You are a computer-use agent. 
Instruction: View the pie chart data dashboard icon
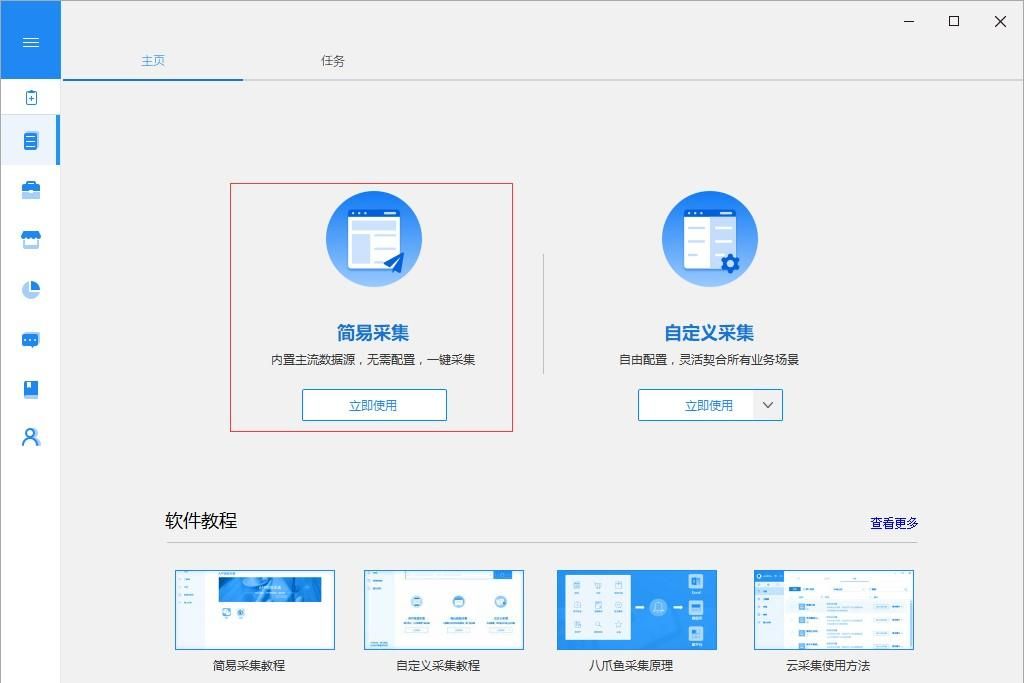[x=31, y=289]
